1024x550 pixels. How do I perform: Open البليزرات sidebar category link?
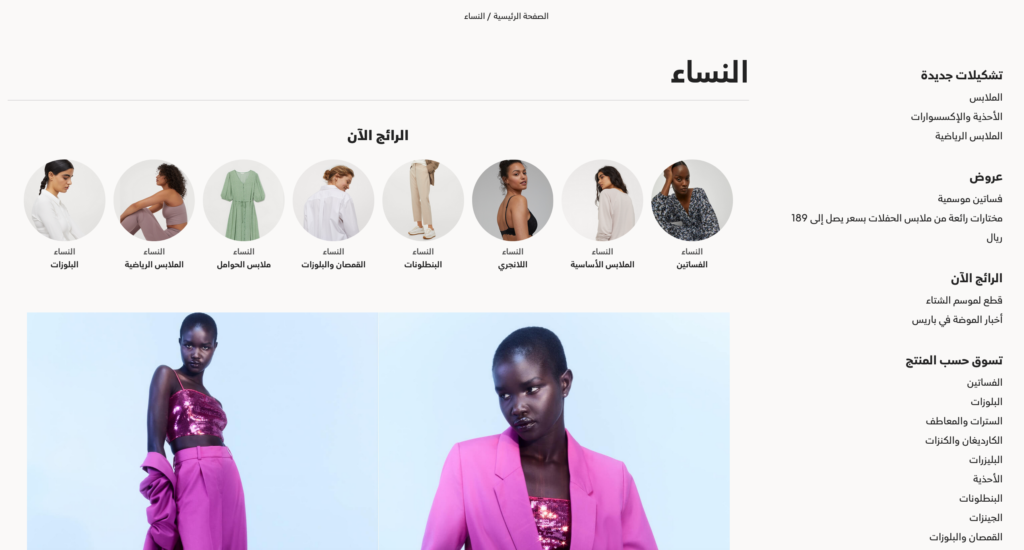985,460
